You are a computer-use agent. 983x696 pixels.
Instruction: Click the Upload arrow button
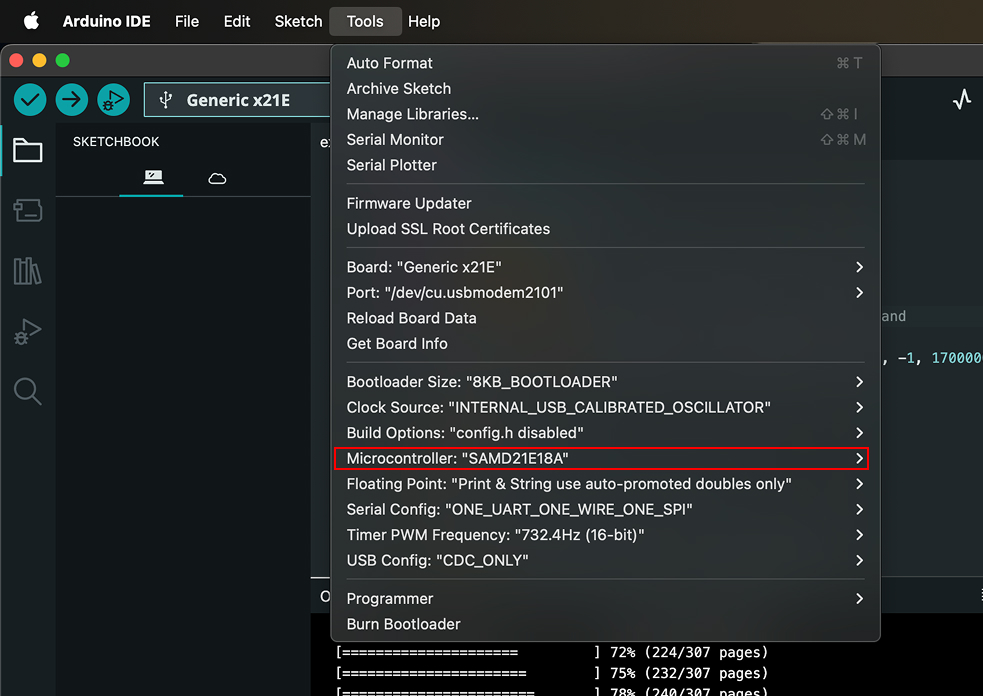click(72, 100)
